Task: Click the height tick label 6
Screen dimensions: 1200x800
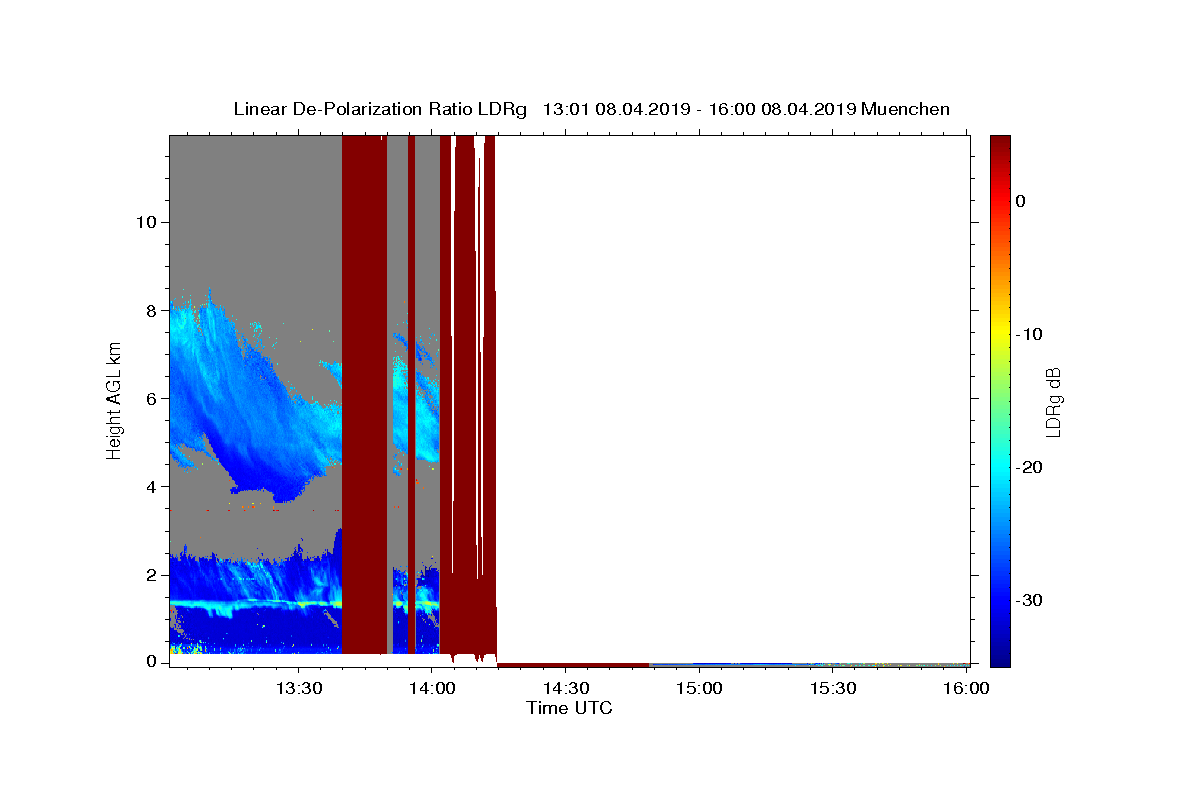Action: click(x=149, y=398)
